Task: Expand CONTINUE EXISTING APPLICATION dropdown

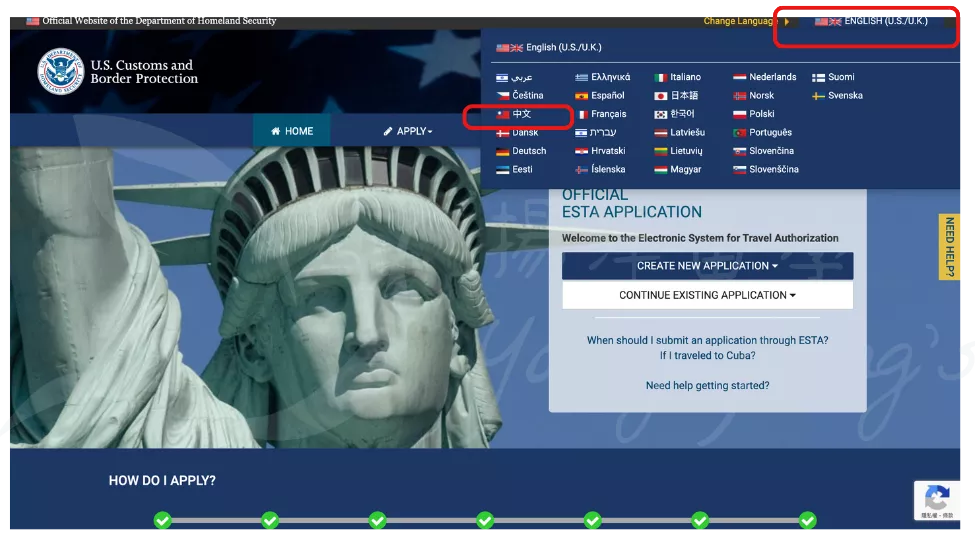Action: click(707, 295)
